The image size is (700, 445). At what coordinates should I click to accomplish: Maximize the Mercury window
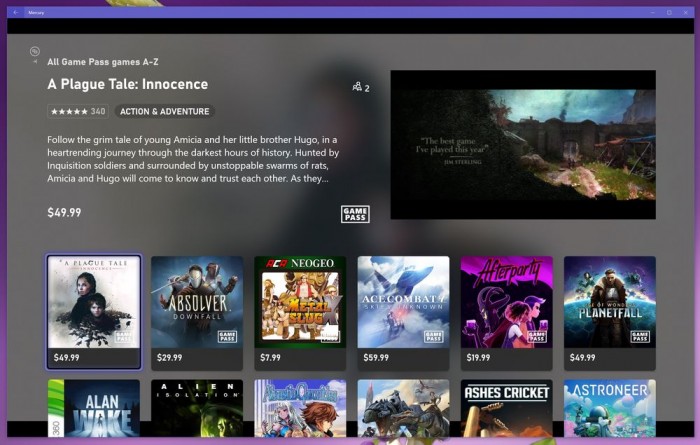[x=669, y=12]
